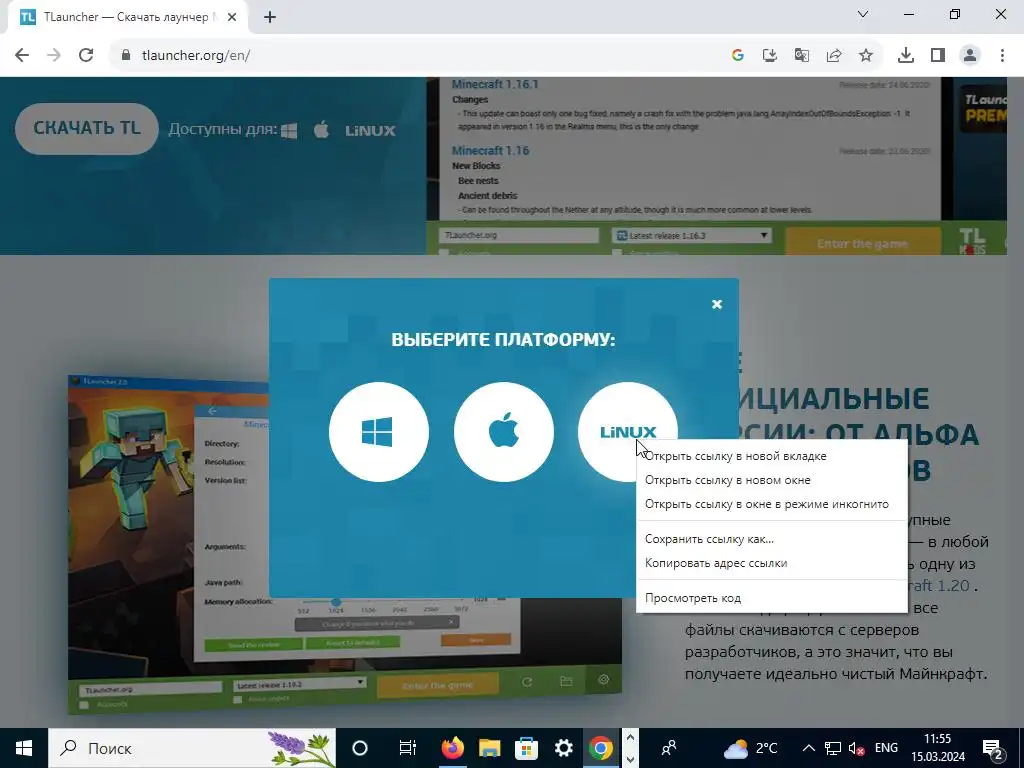
Task: Open notification center icon
Action: pyautogui.click(x=993, y=748)
